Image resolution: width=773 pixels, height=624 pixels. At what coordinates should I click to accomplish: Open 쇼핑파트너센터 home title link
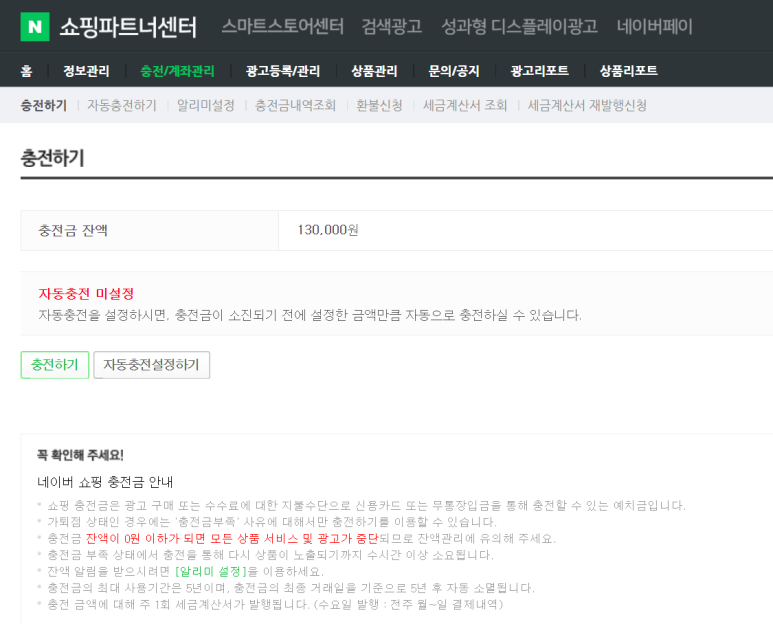click(x=128, y=27)
